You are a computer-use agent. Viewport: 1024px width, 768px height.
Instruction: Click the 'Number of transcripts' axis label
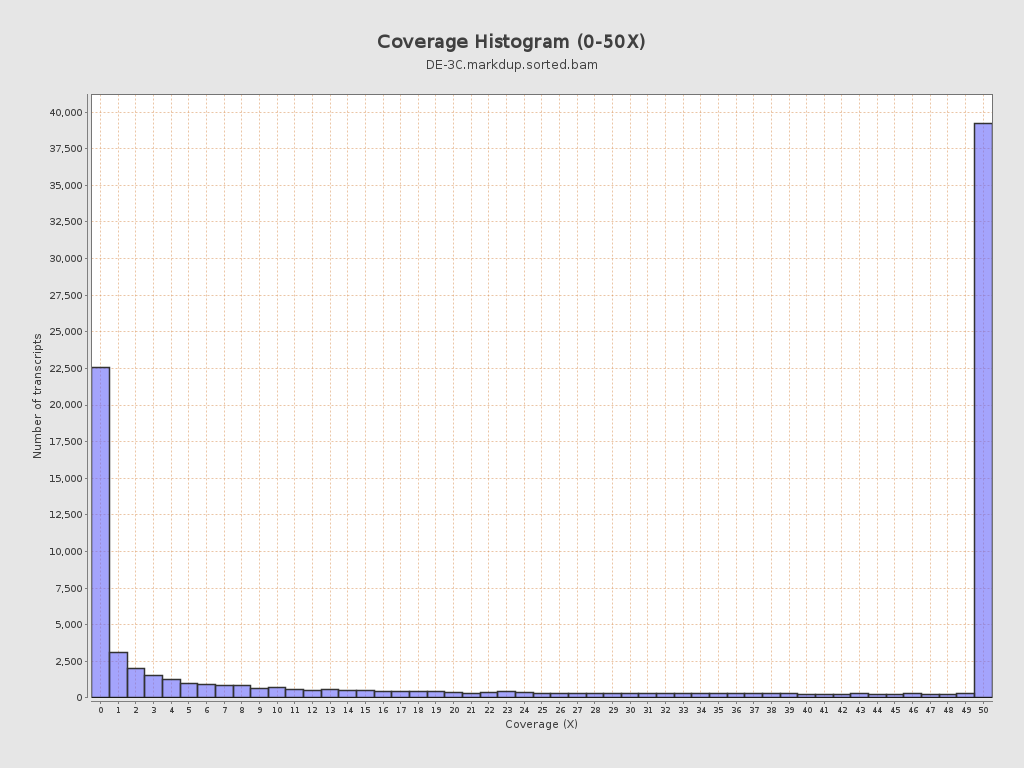pyautogui.click(x=38, y=396)
